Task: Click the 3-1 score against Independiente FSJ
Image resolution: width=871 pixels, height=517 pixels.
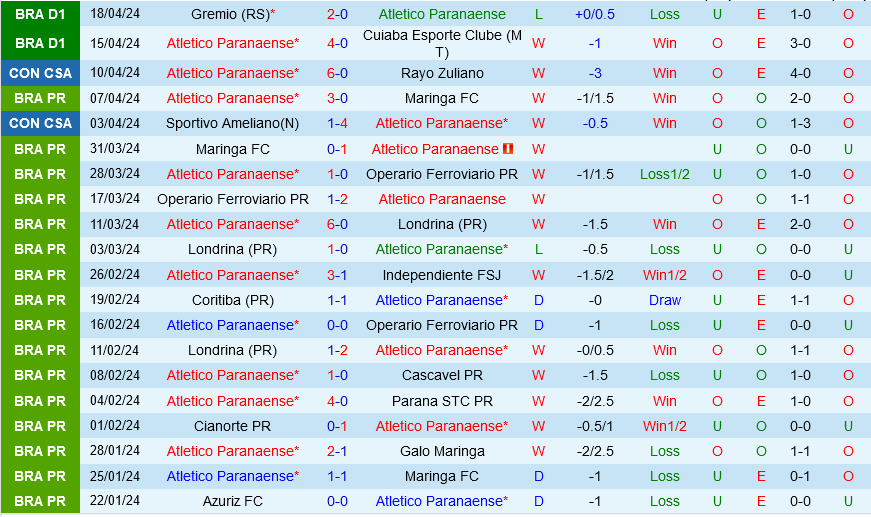Action: [x=337, y=275]
